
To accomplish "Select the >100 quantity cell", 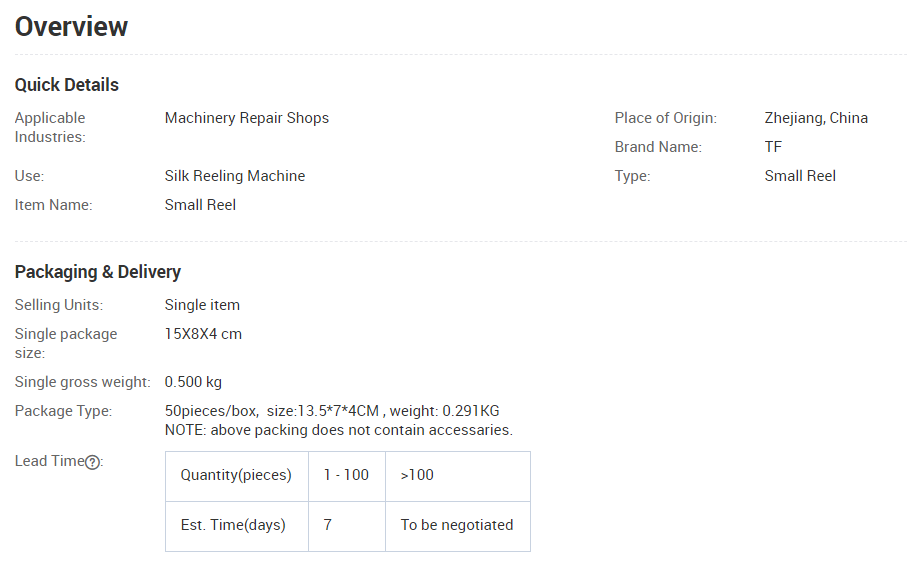I will click(458, 476).
